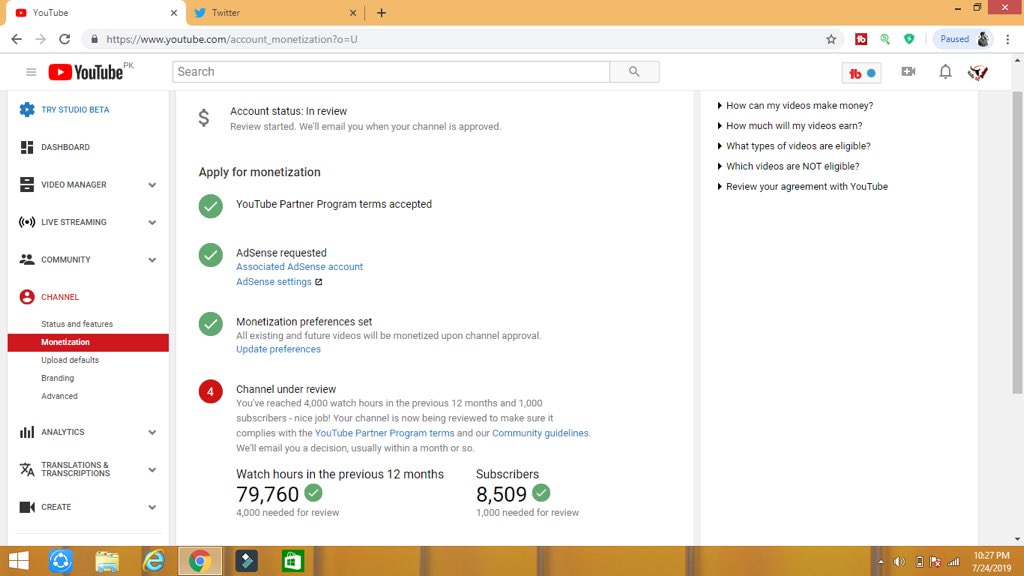Image resolution: width=1024 pixels, height=576 pixels.
Task: Open a new browser tab
Action: tap(381, 12)
